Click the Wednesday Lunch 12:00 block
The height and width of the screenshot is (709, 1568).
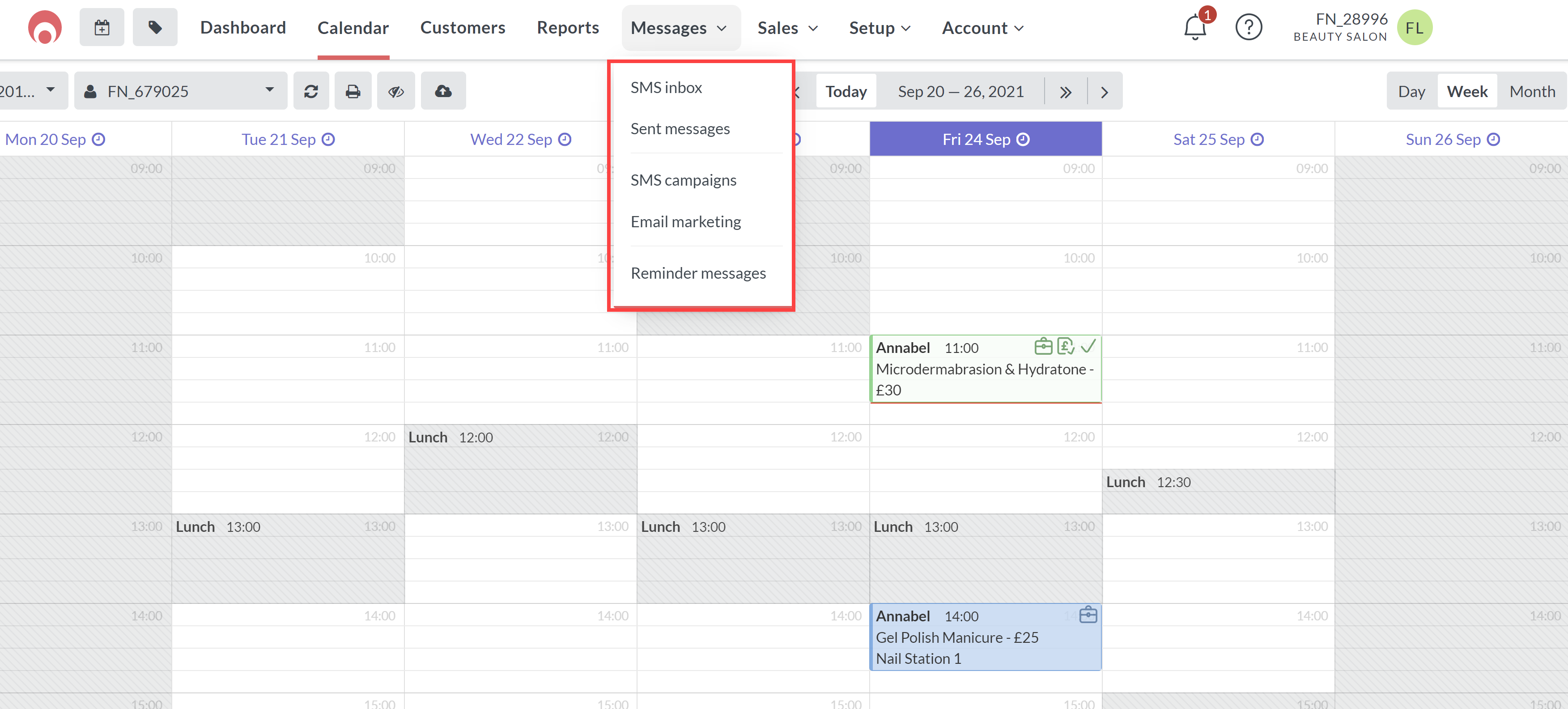click(520, 469)
